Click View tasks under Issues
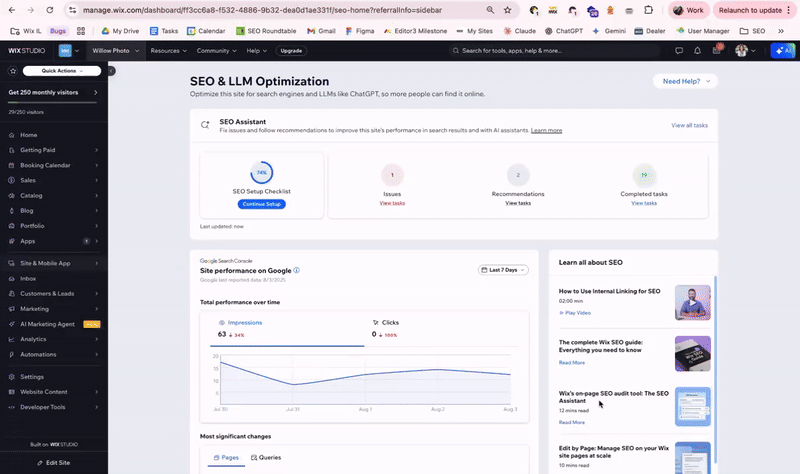 (x=392, y=203)
